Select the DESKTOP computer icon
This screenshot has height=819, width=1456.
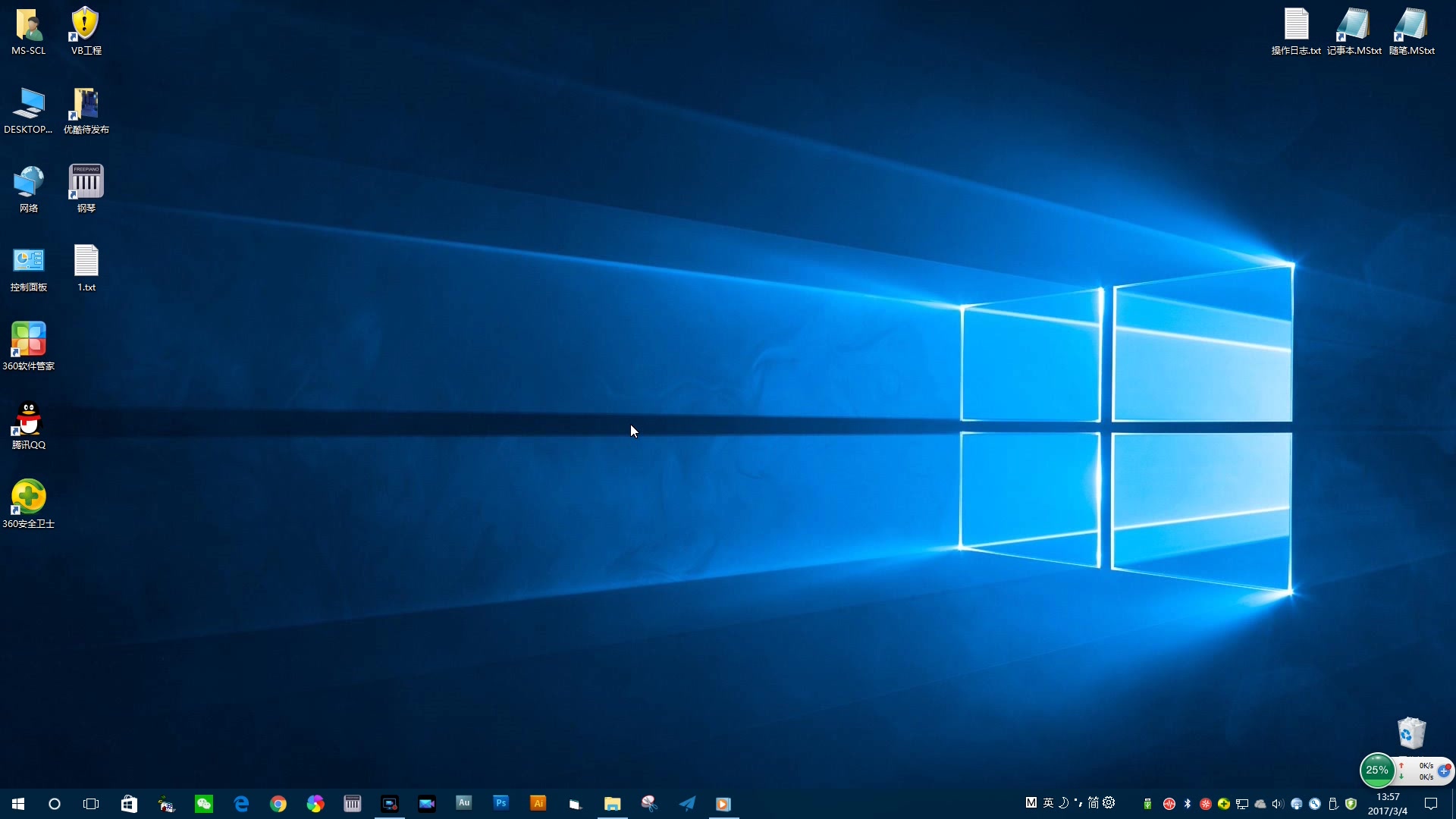click(x=28, y=111)
